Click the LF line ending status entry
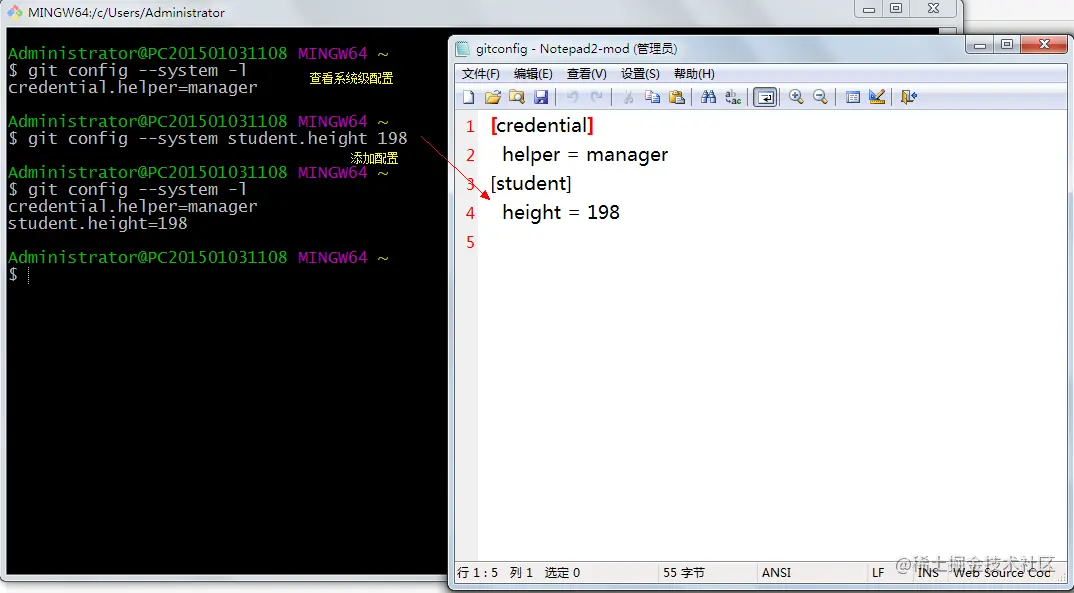 click(x=878, y=572)
